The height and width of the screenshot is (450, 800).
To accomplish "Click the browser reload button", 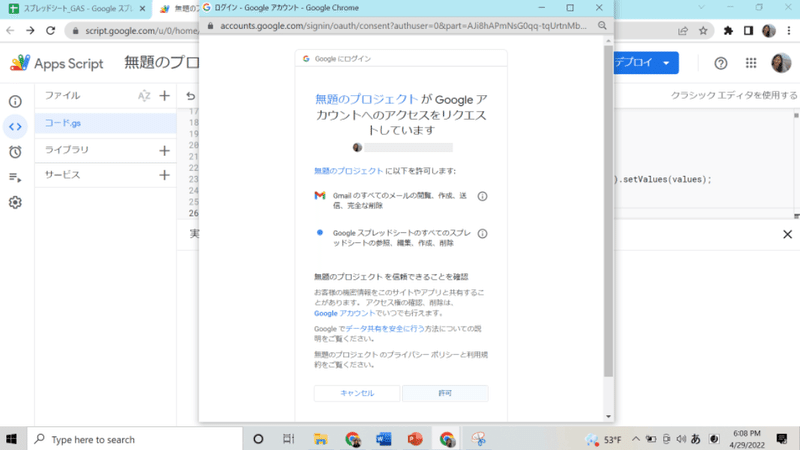I will pyautogui.click(x=51, y=31).
